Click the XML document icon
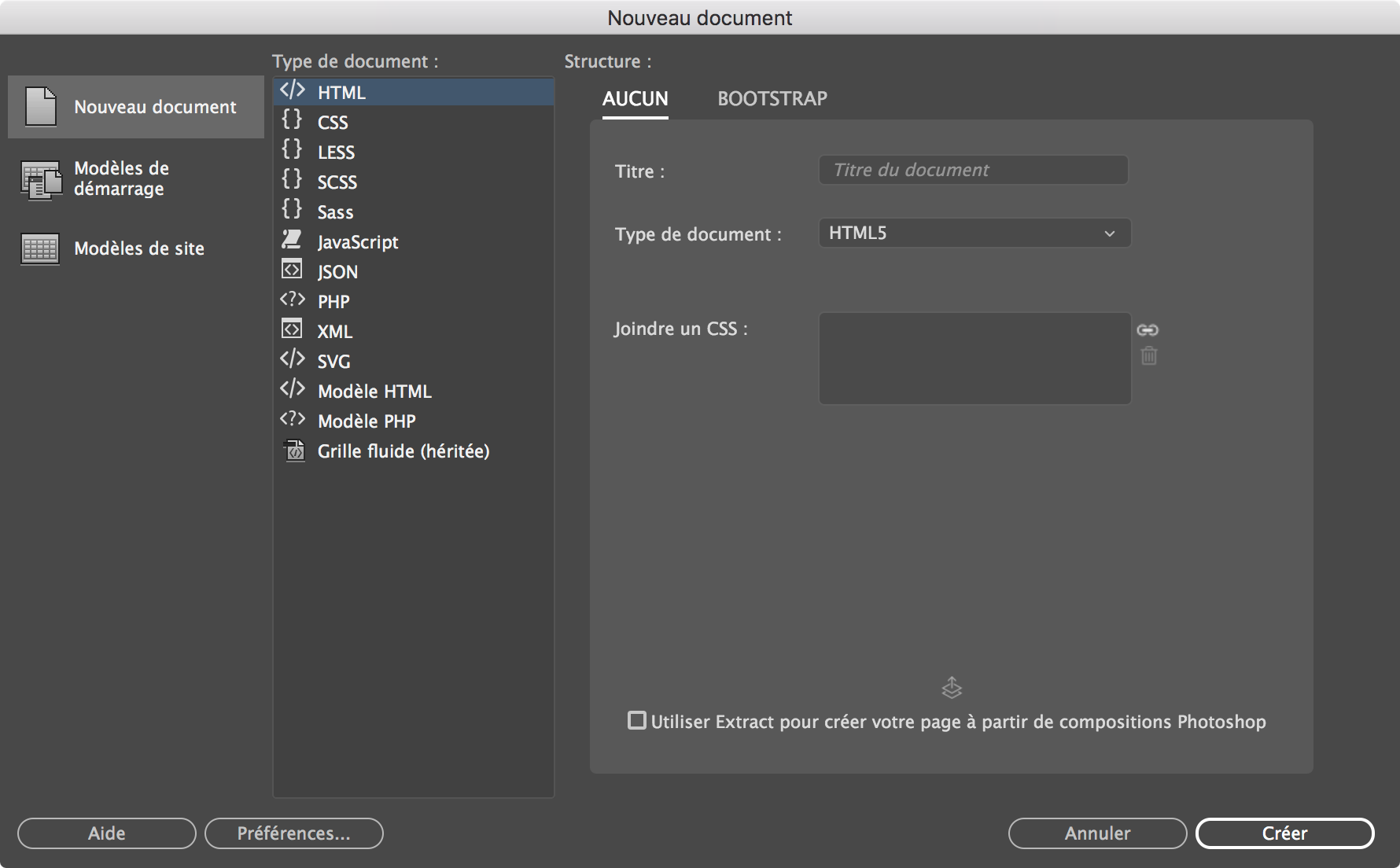The height and width of the screenshot is (868, 1400). pyautogui.click(x=292, y=329)
